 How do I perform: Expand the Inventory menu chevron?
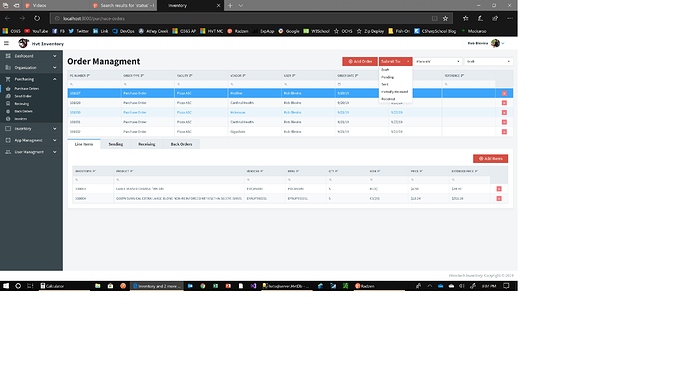pos(55,128)
